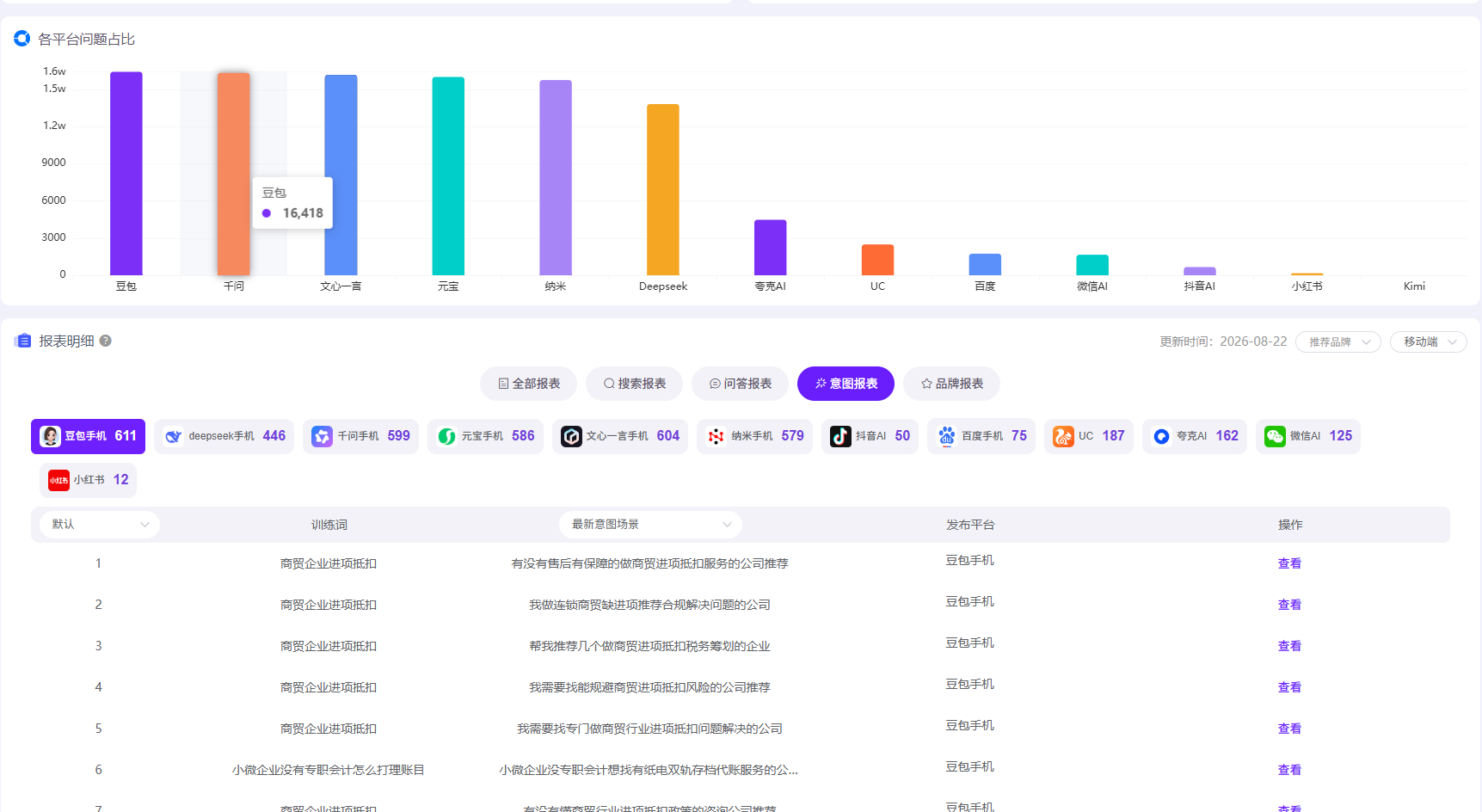Click the orange Deepseek chart bar
Screen dimensions: 1482x812
tap(663, 189)
